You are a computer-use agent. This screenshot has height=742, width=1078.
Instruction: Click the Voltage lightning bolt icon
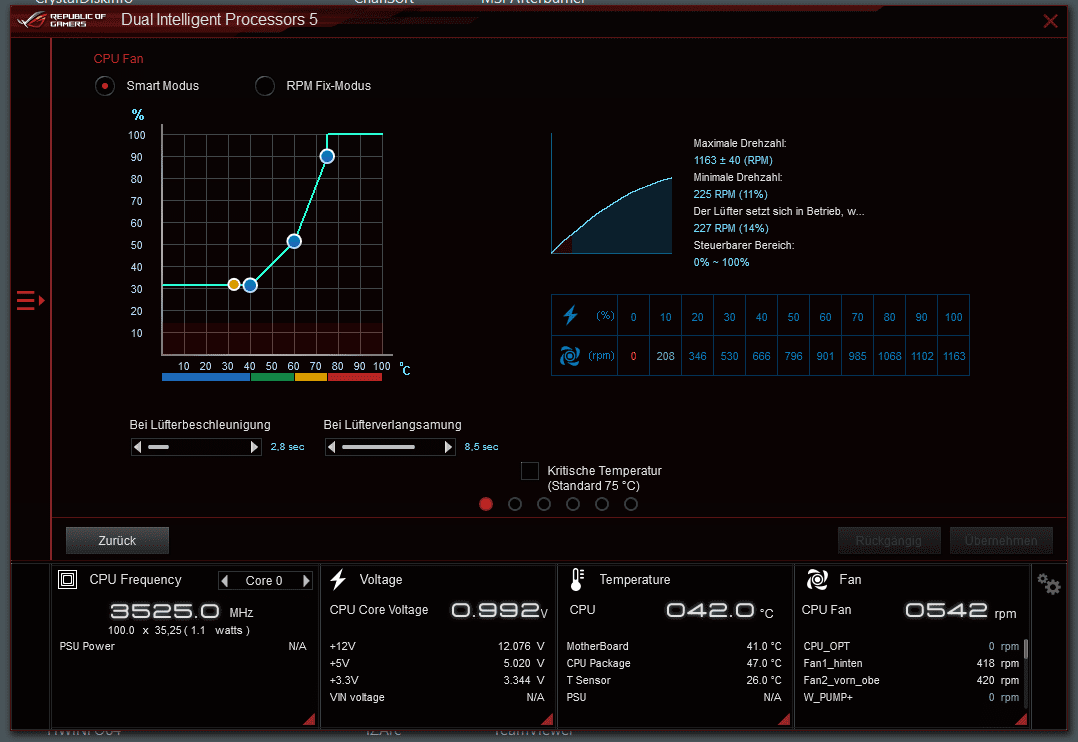click(x=338, y=580)
